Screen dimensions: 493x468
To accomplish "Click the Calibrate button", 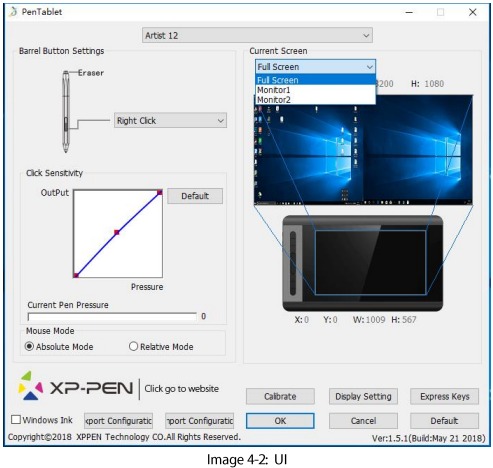I will tap(280, 396).
